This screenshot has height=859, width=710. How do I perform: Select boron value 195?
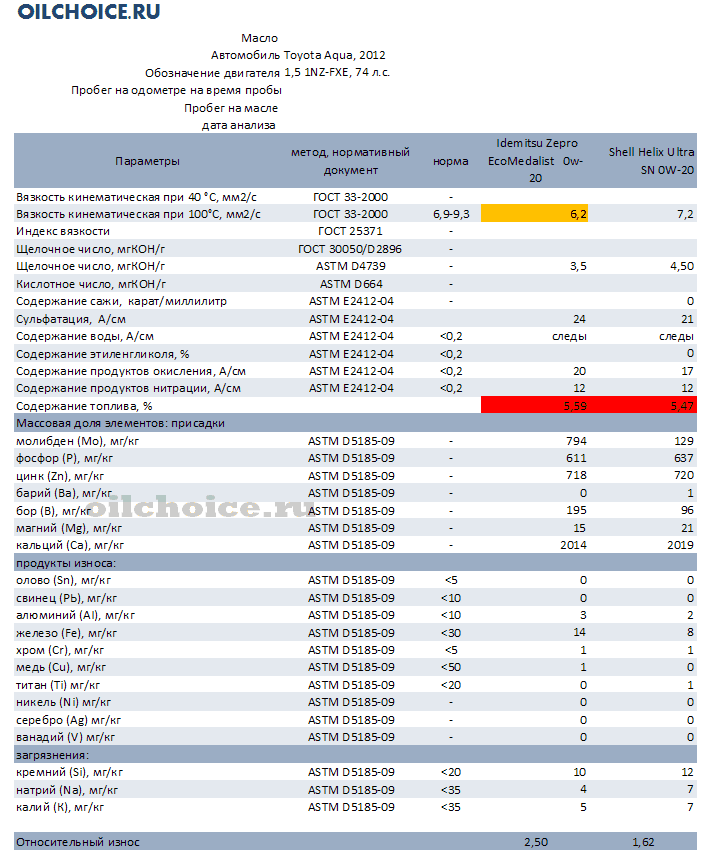[x=576, y=511]
